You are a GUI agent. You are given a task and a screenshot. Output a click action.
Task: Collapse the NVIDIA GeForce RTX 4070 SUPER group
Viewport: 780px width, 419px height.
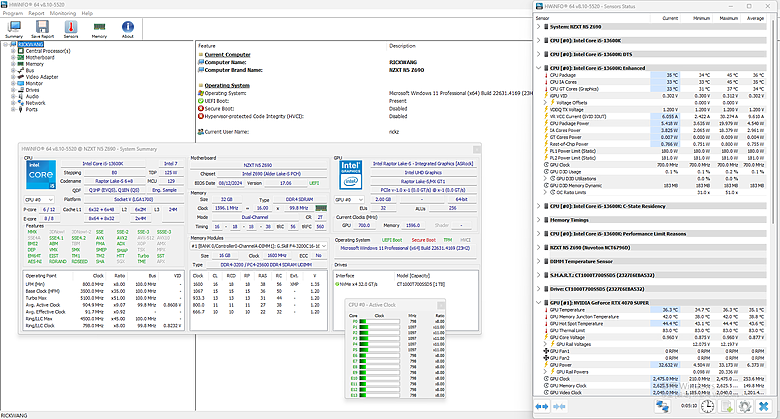tap(538, 302)
